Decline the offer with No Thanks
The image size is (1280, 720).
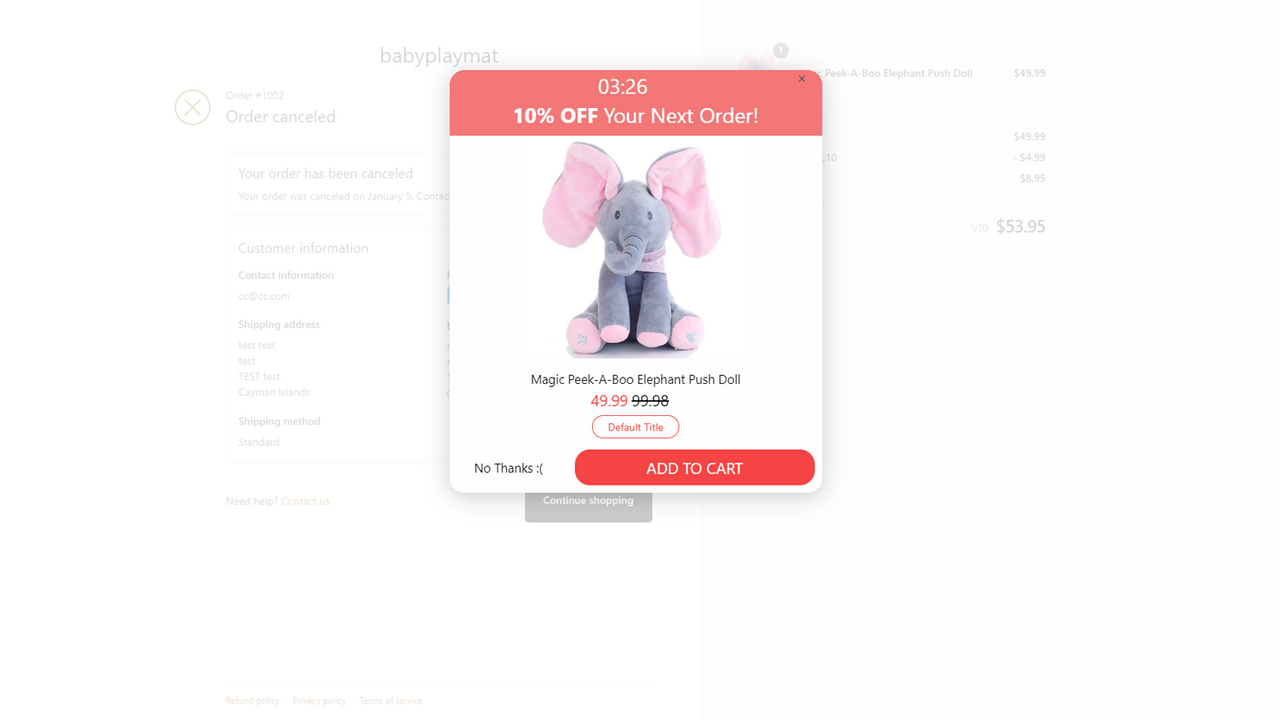tap(508, 468)
